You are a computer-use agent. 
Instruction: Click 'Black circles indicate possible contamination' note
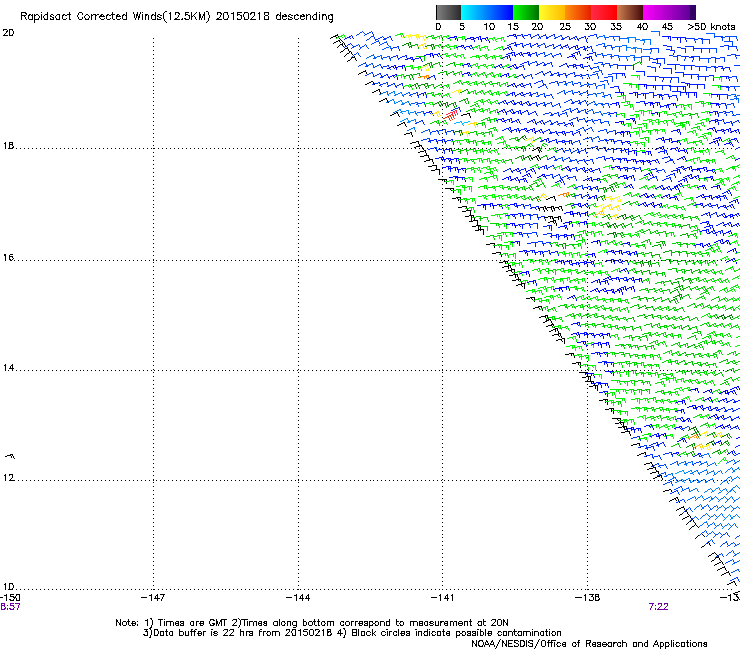tap(456, 633)
